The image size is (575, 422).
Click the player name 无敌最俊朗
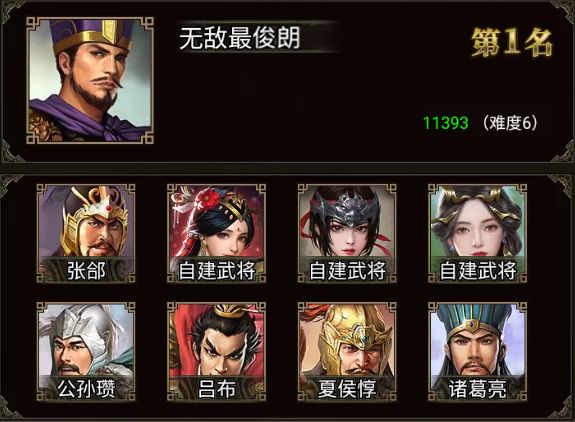(240, 37)
